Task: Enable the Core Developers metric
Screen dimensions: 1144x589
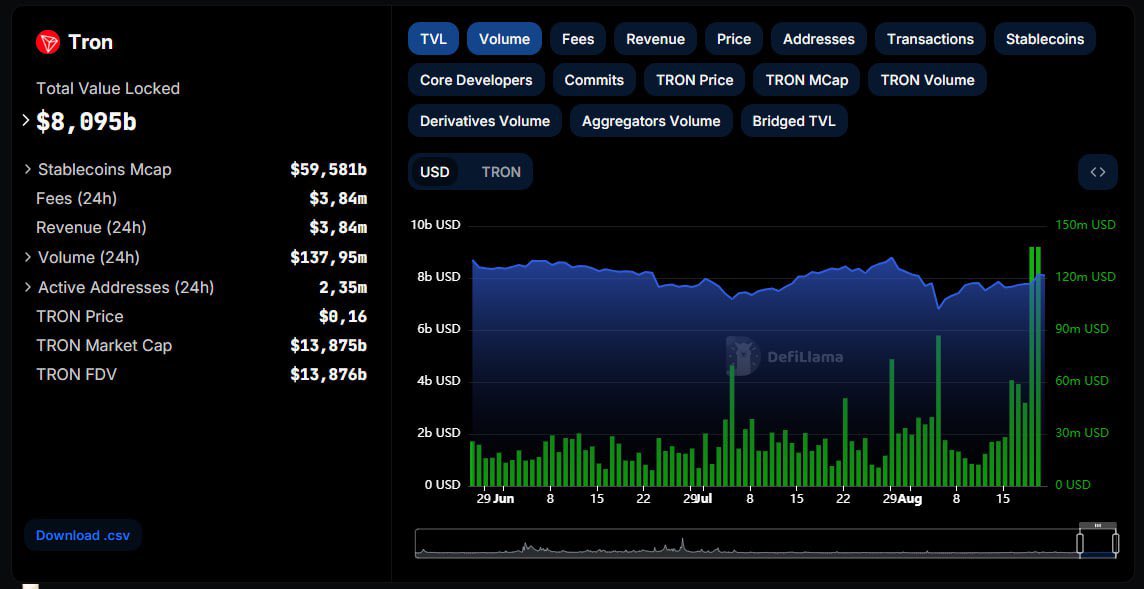Action: pyautogui.click(x=476, y=80)
